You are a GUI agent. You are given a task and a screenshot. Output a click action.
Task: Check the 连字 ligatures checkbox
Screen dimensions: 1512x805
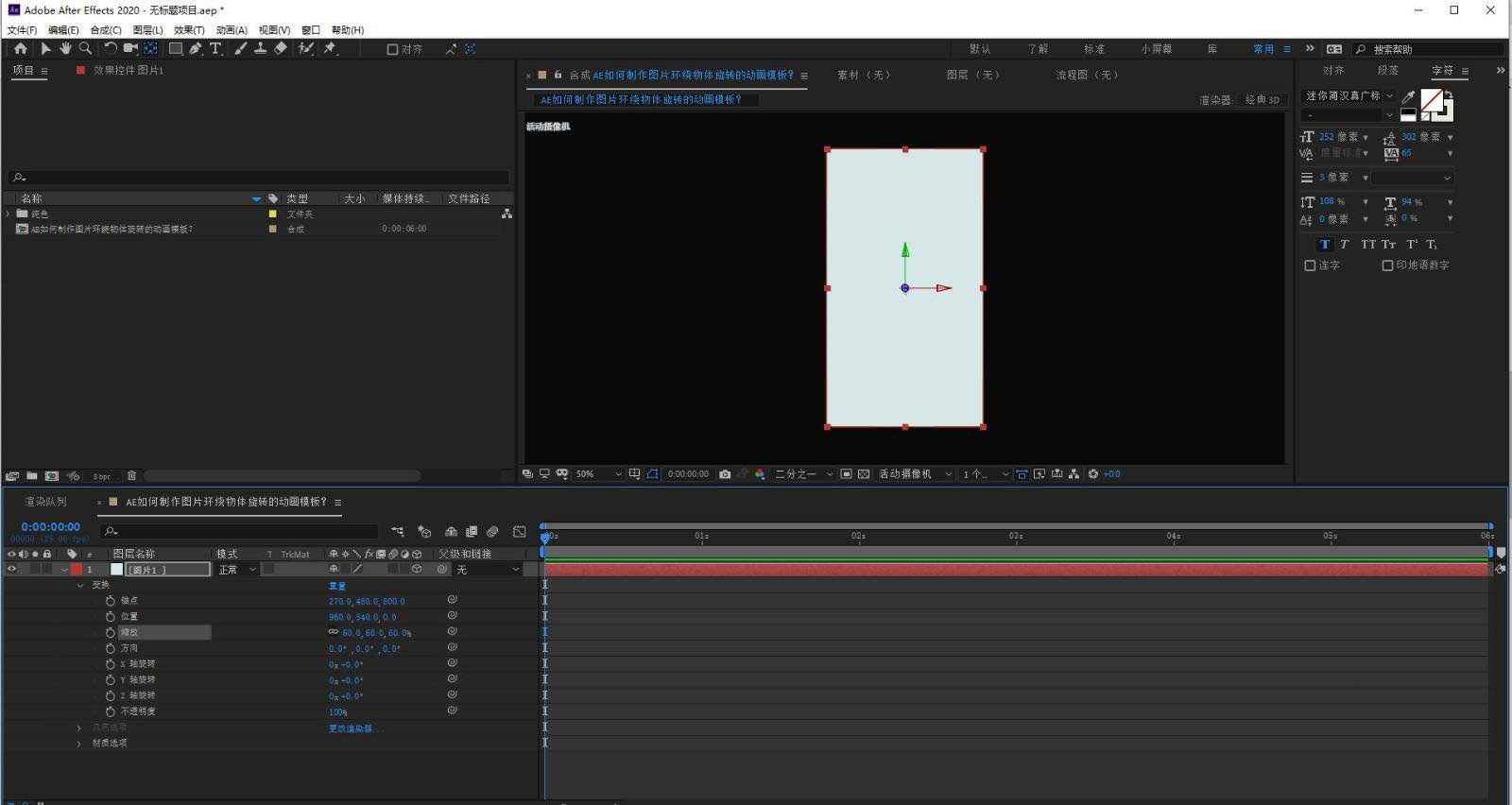point(1310,265)
